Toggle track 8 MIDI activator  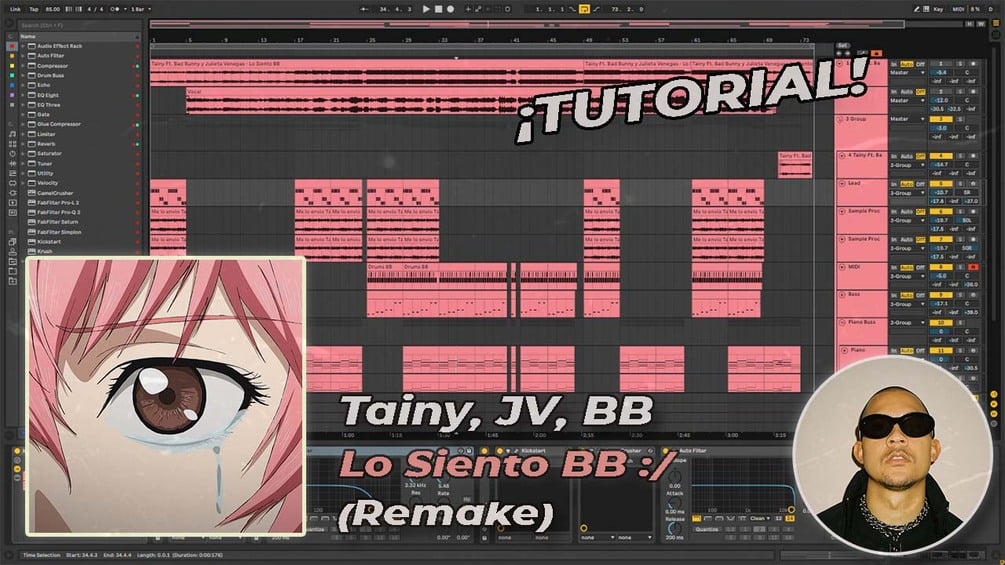coord(941,267)
